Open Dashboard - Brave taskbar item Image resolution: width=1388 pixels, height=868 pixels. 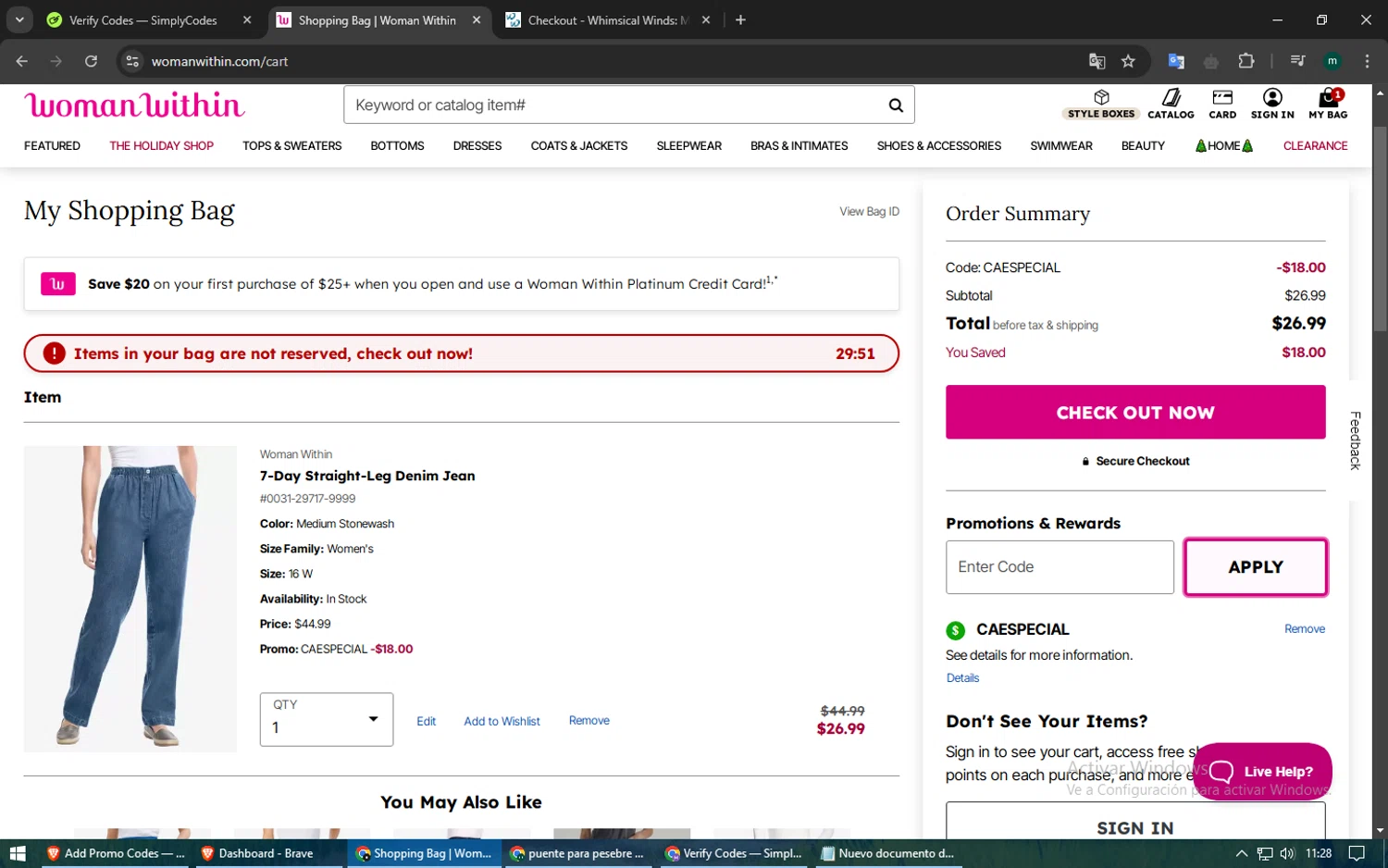tap(267, 853)
